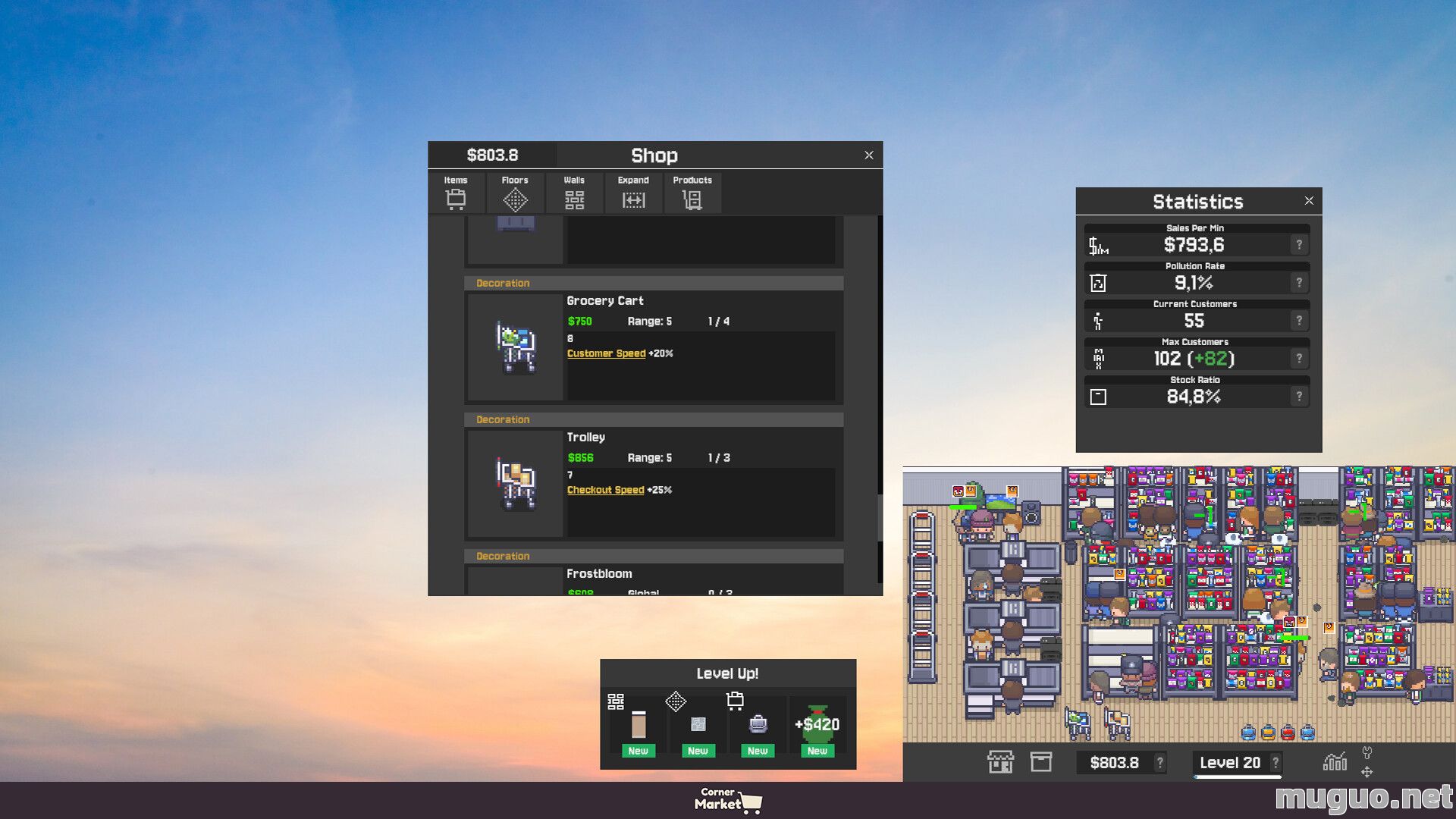Viewport: 1456px width, 819px height.
Task: Select the Expand tab in Shop
Action: click(633, 193)
